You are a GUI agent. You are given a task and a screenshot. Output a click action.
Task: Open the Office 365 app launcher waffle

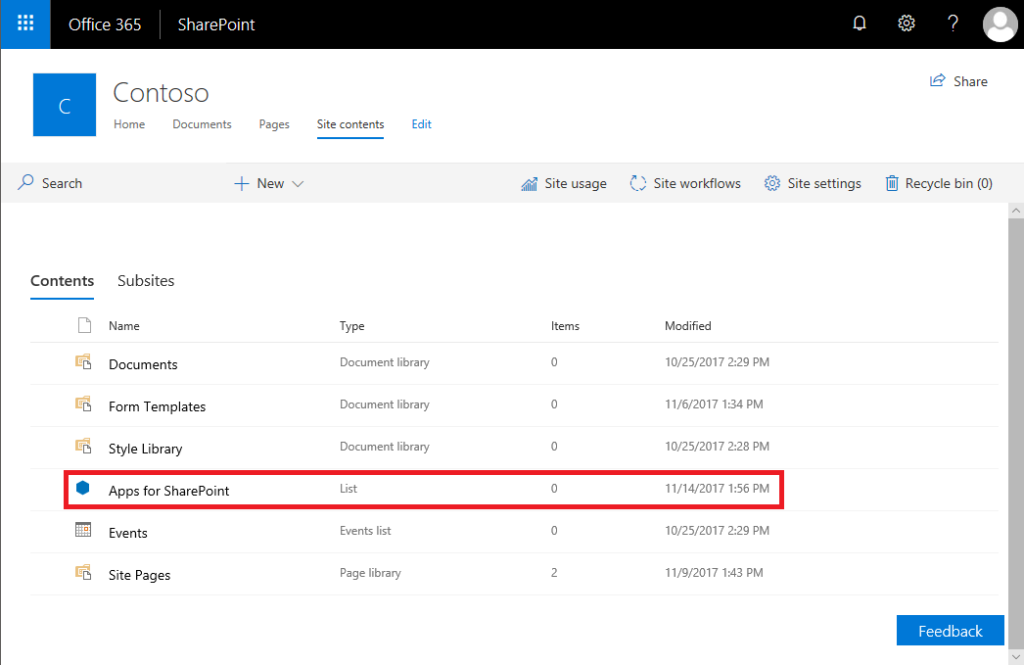[25, 24]
